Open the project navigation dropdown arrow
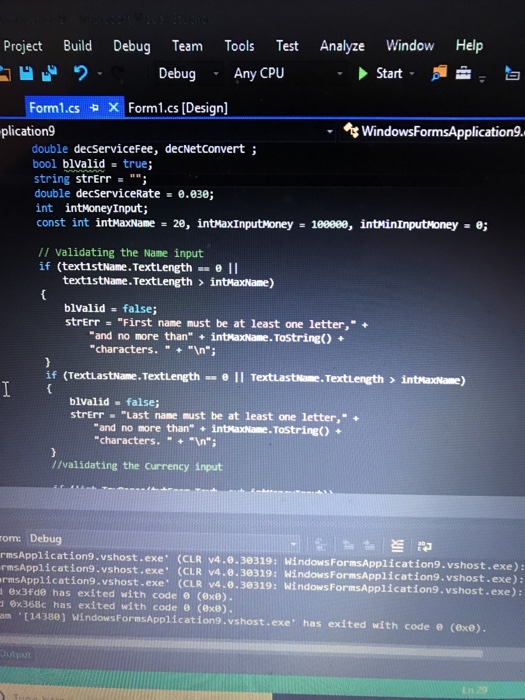The height and width of the screenshot is (700, 525). pos(329,131)
